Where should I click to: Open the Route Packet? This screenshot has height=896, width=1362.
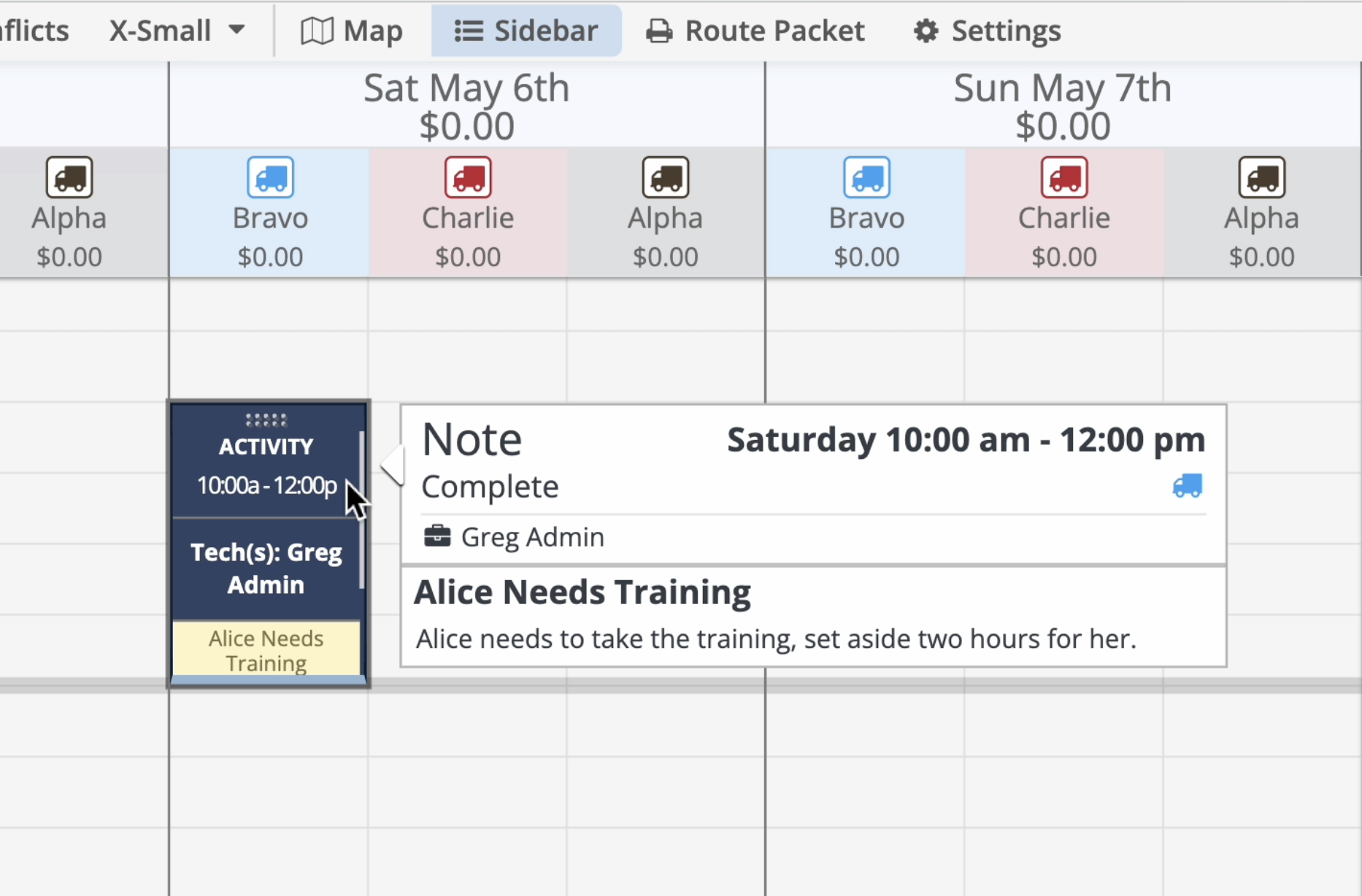pyautogui.click(x=755, y=31)
